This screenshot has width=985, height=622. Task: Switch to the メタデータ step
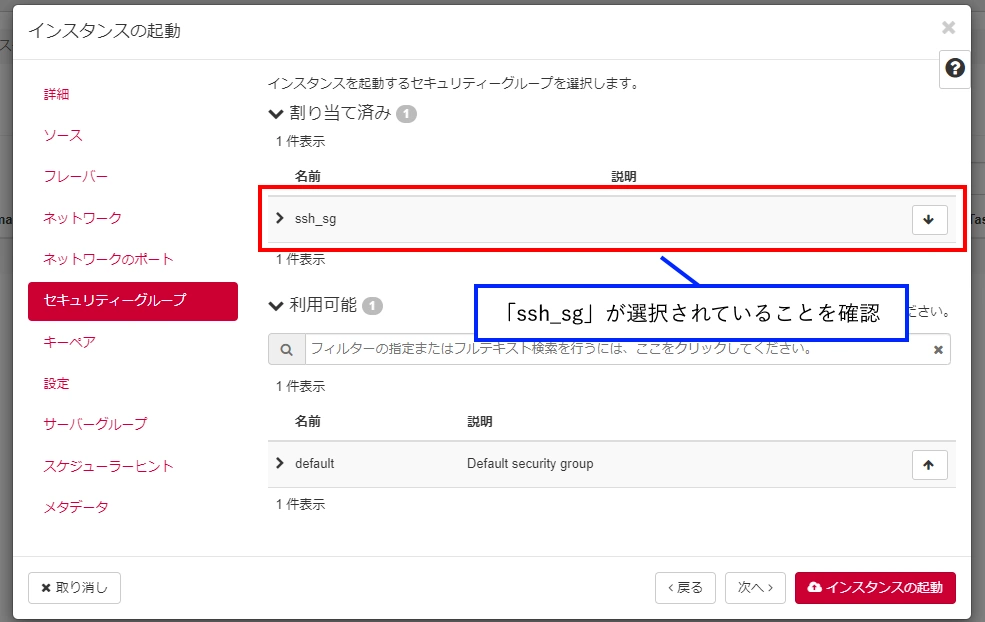point(76,507)
